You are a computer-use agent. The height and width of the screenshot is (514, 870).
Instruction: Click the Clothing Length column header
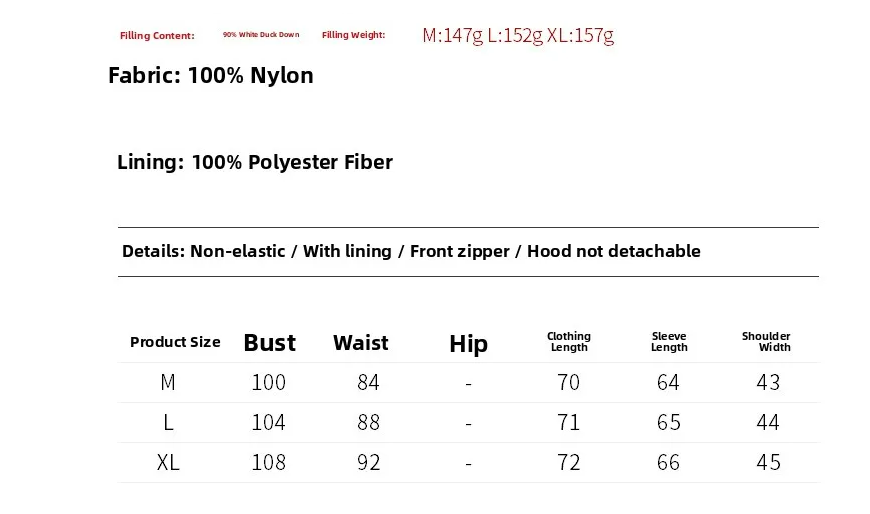click(x=569, y=342)
